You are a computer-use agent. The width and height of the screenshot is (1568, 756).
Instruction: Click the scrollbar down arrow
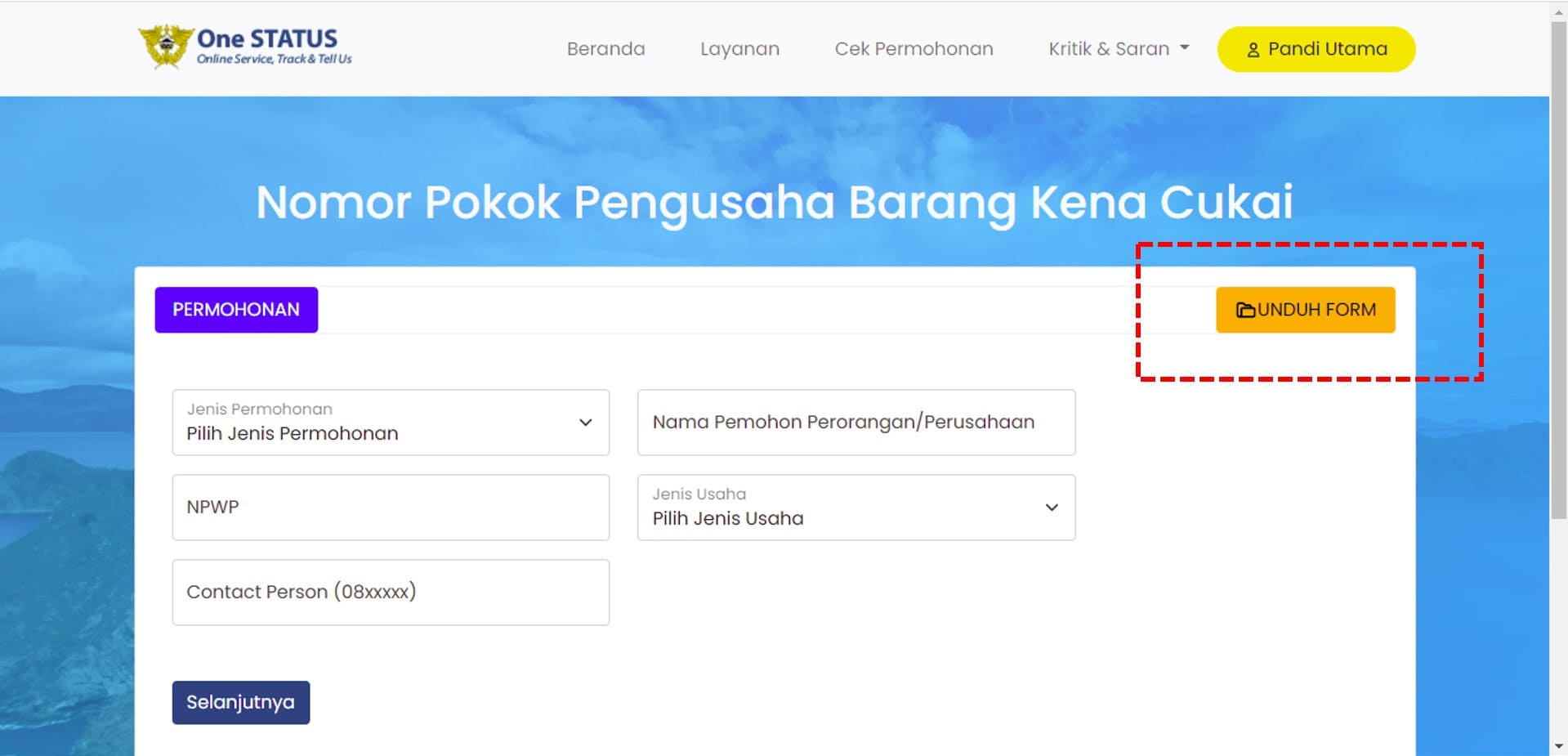1558,746
